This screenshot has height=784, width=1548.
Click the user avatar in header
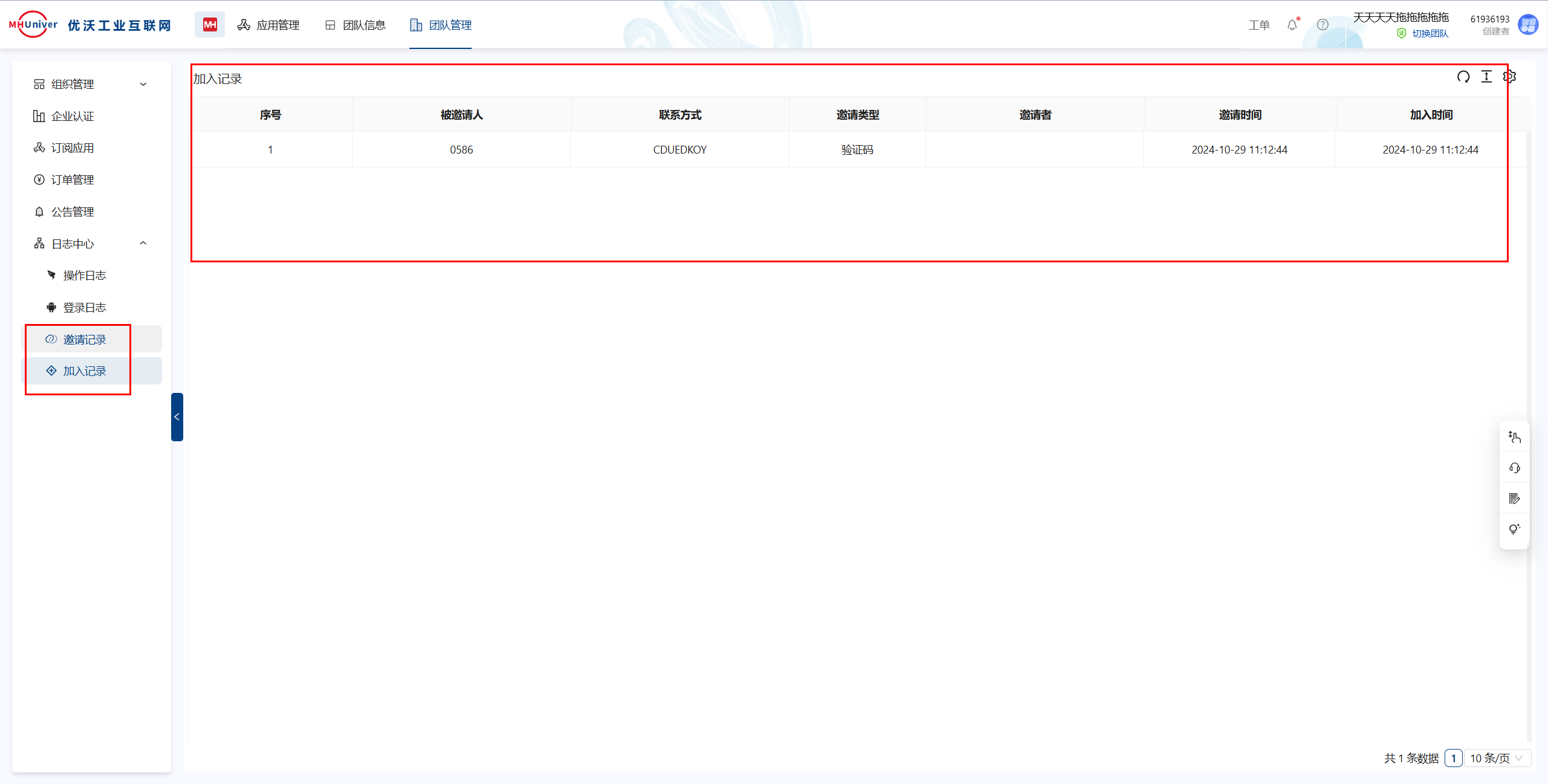coord(1528,25)
